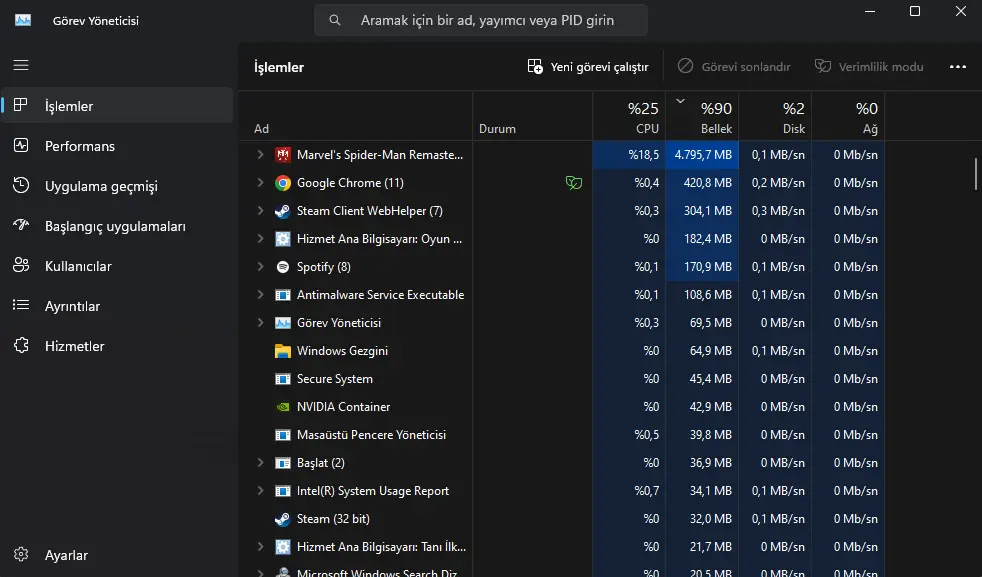Click Masaüstü Pencere Yöneticisi icon

[x=283, y=435]
